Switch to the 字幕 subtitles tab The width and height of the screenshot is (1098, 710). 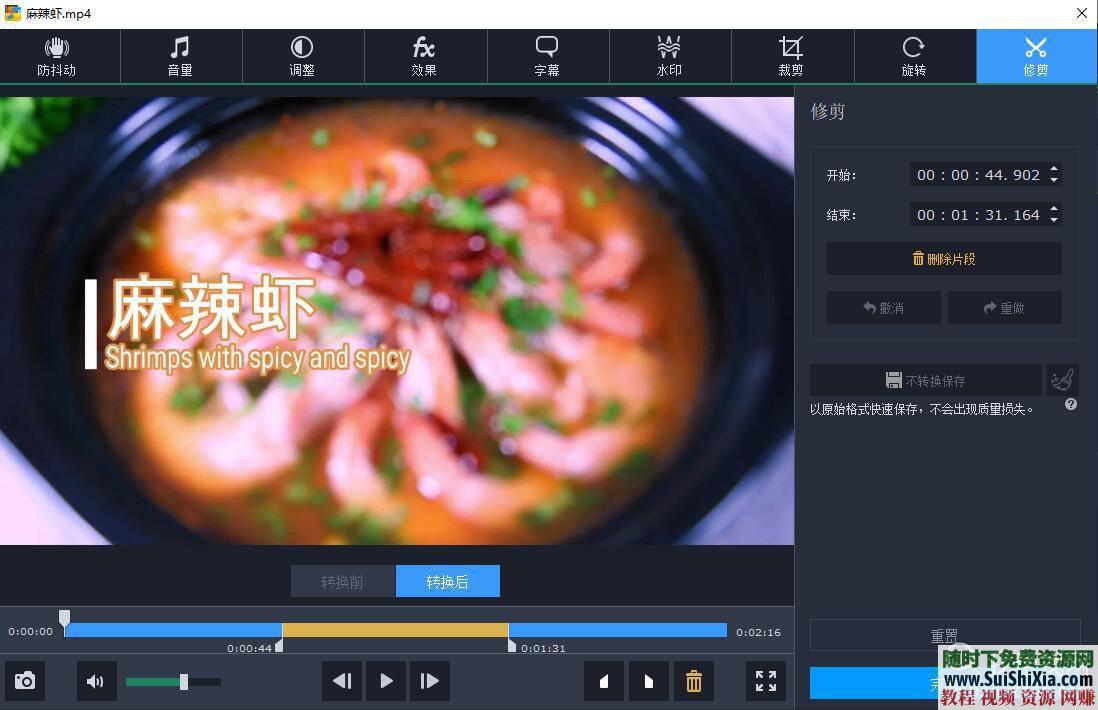pos(547,56)
